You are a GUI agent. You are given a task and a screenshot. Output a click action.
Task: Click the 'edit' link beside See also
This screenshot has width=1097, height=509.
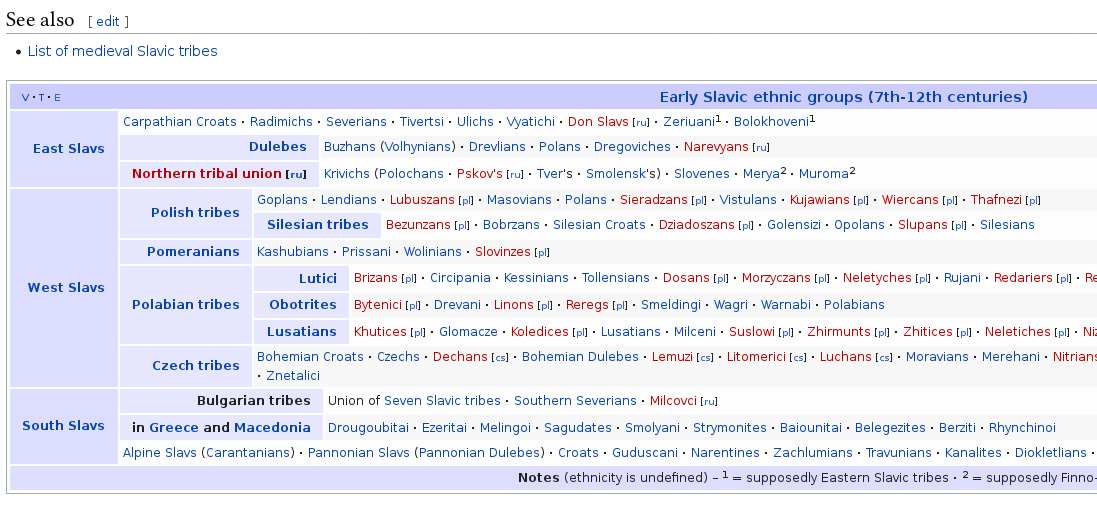108,21
